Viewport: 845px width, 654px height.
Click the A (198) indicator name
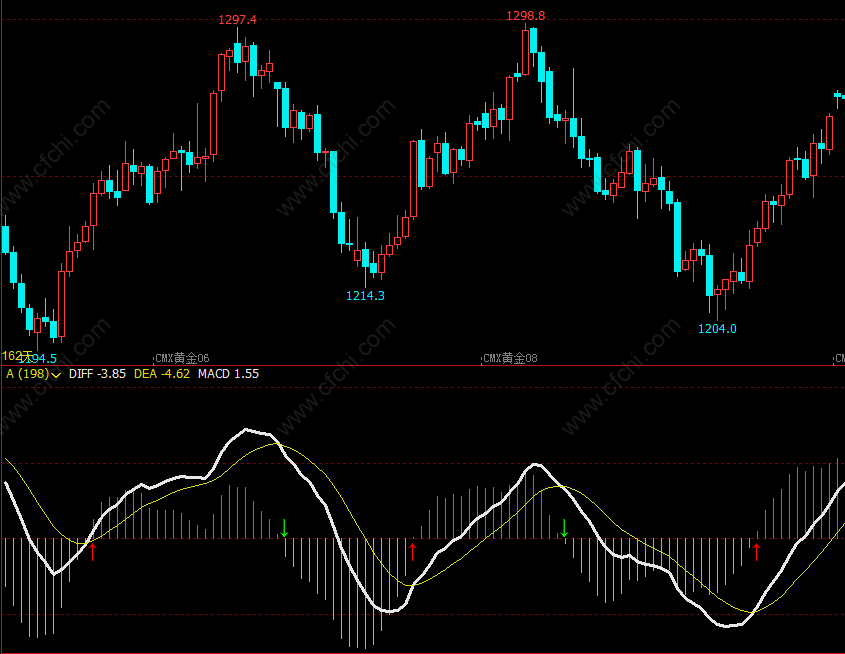(x=27, y=374)
